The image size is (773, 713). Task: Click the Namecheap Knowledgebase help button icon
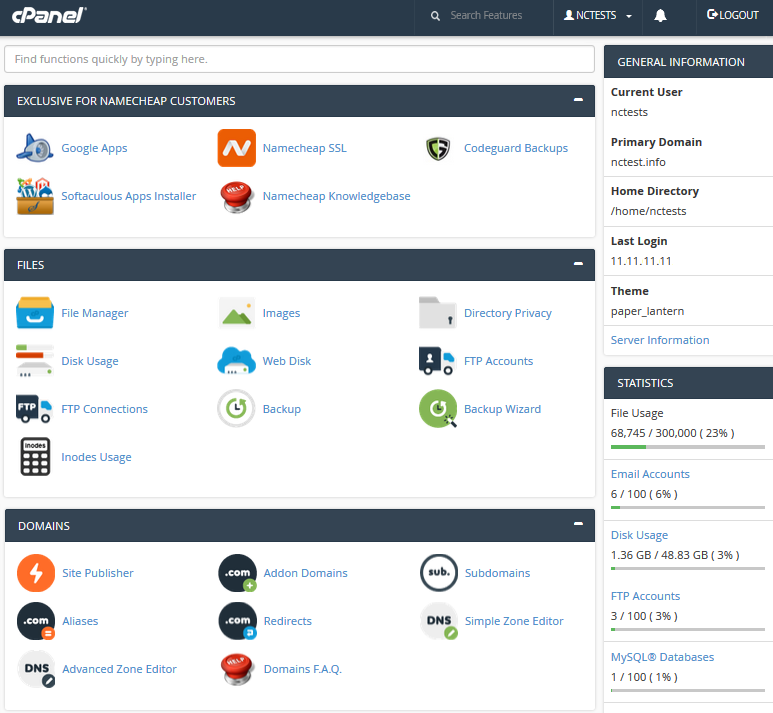[x=237, y=197]
